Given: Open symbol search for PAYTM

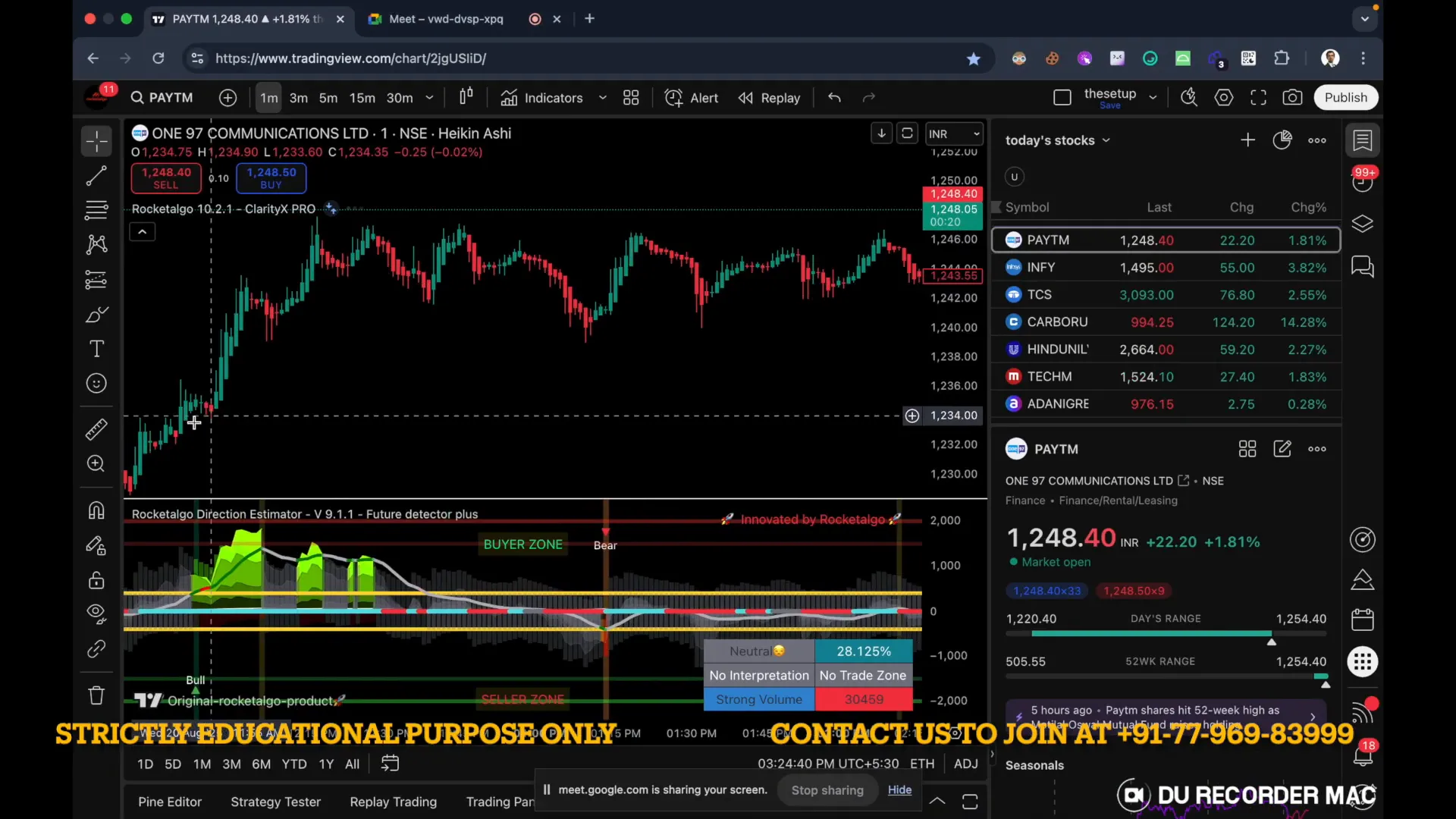Looking at the screenshot, I should click(162, 98).
